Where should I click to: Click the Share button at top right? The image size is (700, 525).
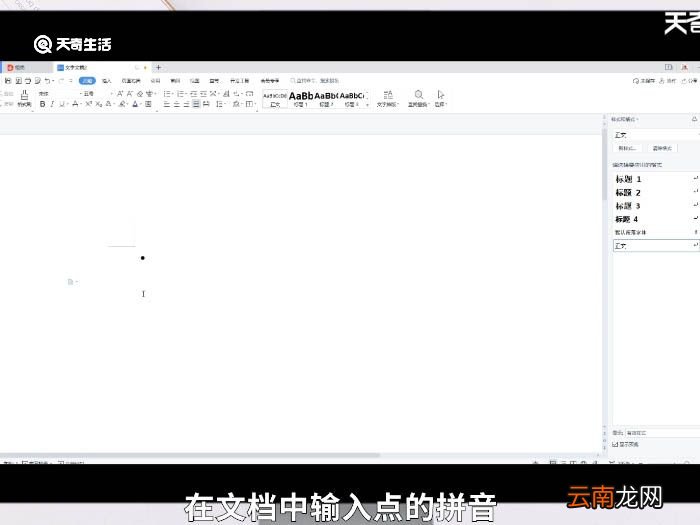pos(690,81)
